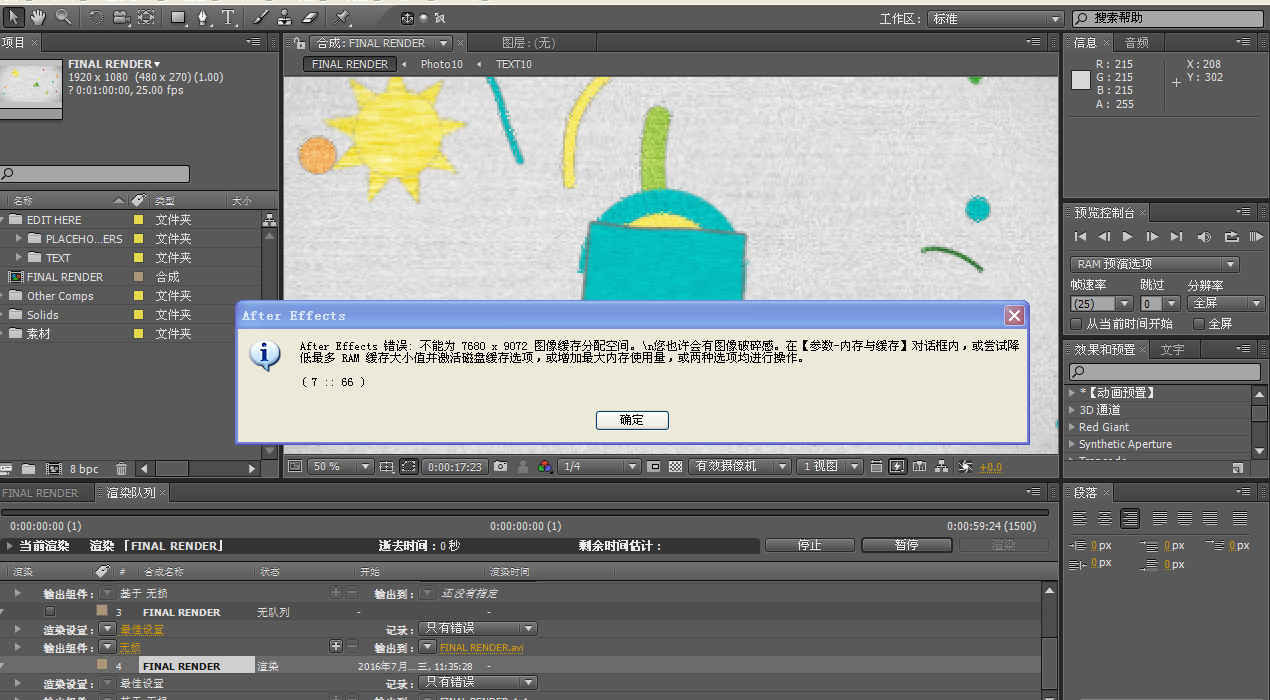Open TEXT10 in the comp breadcrumb

pyautogui.click(x=514, y=64)
